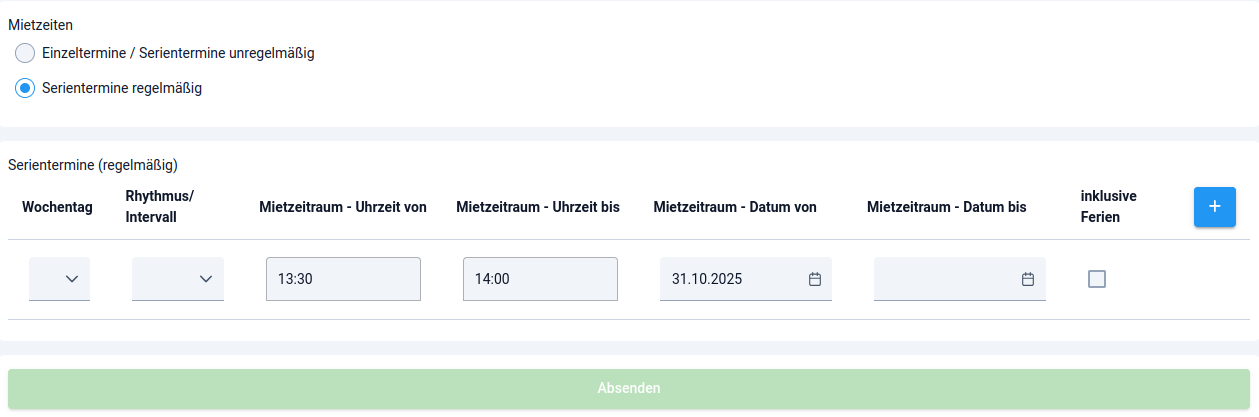This screenshot has width=1259, height=417.
Task: Open the Rhythmus/Intervall dropdown
Action: (x=178, y=279)
